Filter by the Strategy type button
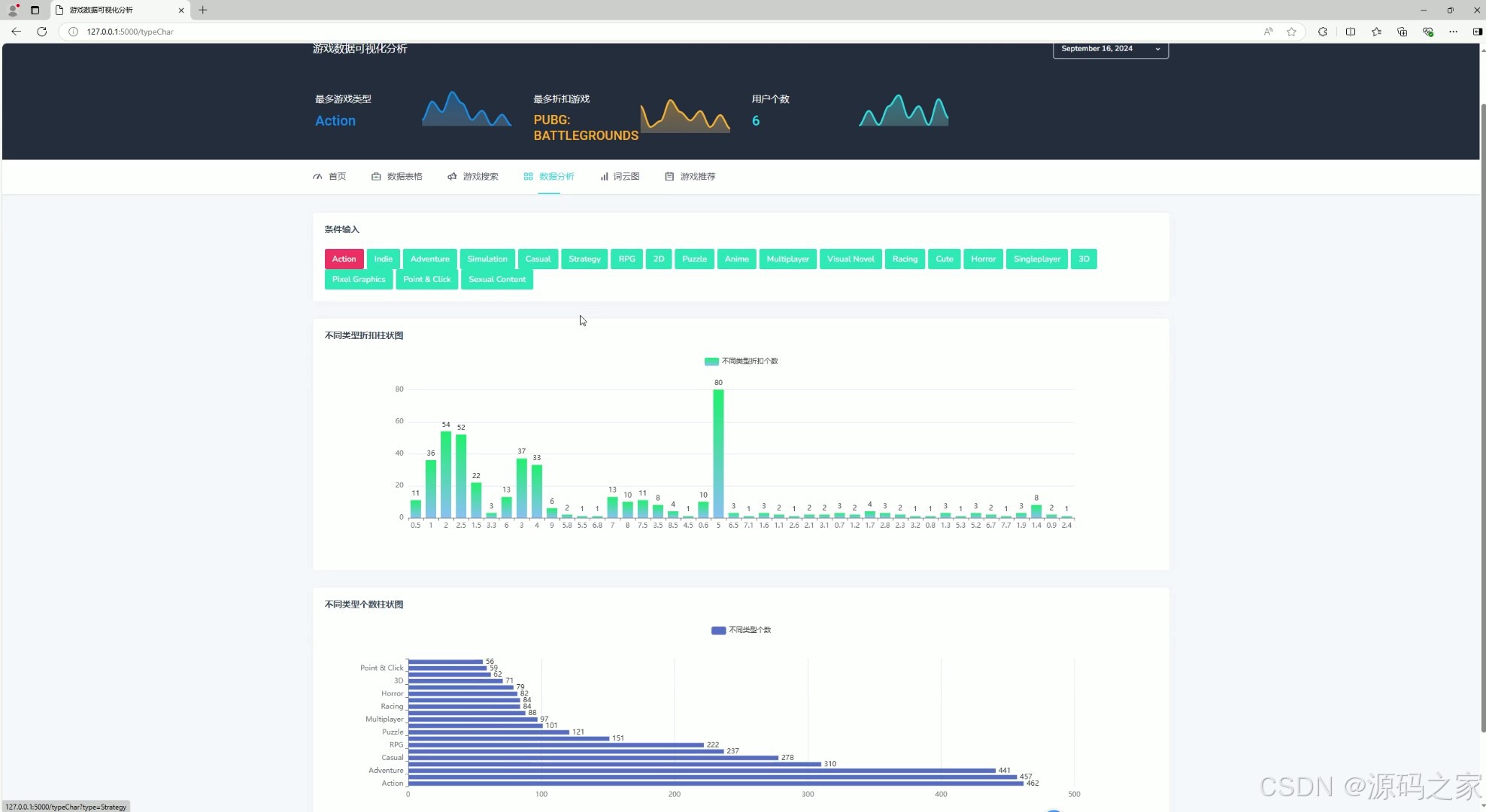This screenshot has height=812, width=1486. [x=584, y=259]
